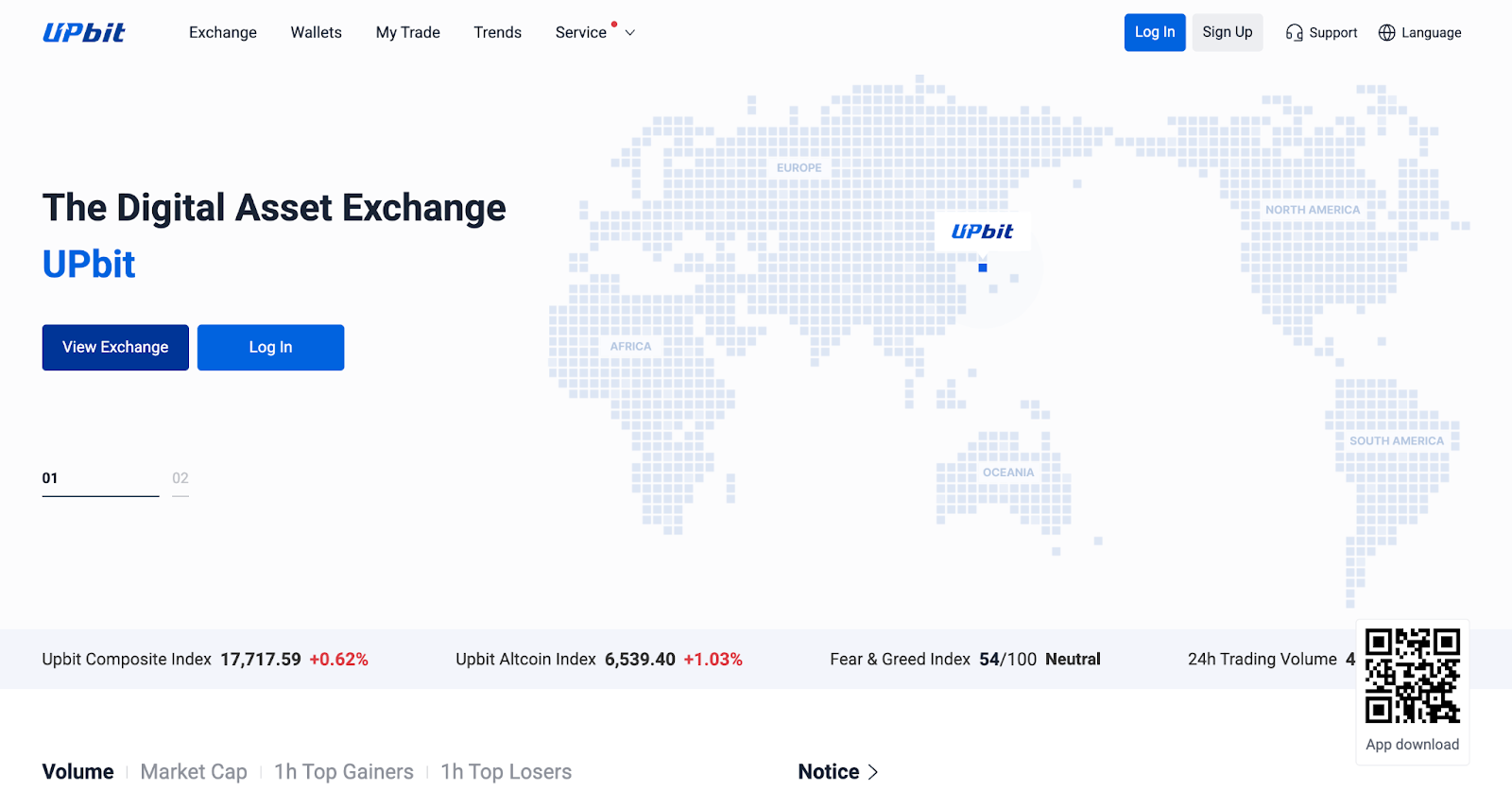Click the SOUTH AMERICA map label
Image resolution: width=1512 pixels, height=808 pixels.
[1397, 441]
